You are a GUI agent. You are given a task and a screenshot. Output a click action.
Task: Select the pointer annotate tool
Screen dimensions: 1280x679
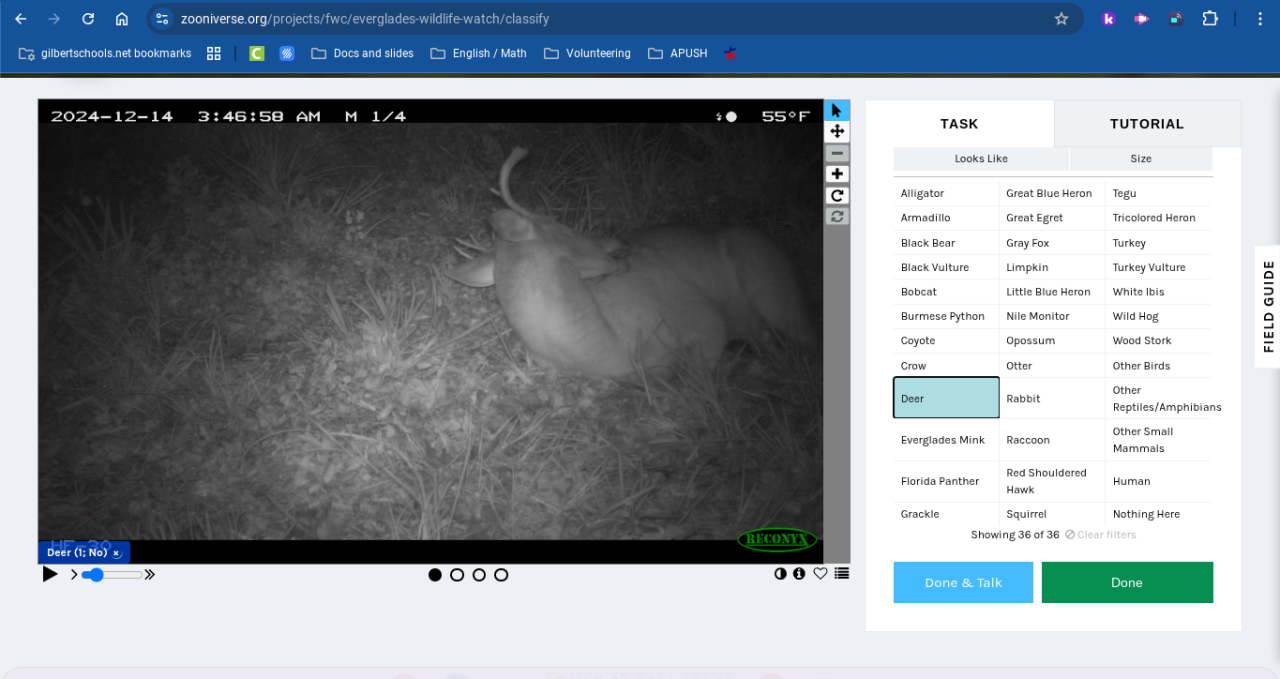coord(837,110)
